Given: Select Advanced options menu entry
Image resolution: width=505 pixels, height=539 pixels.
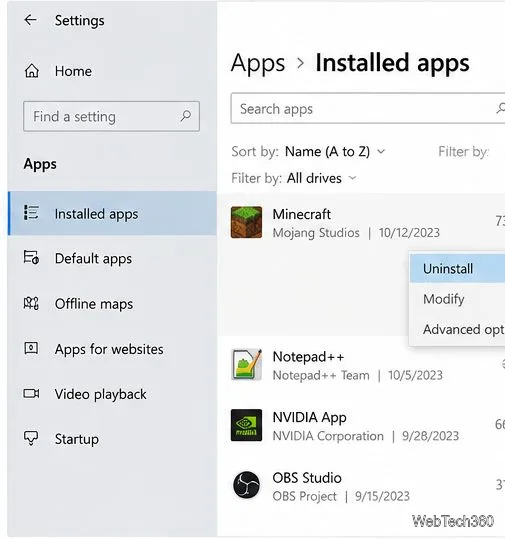Looking at the screenshot, I should (x=458, y=329).
